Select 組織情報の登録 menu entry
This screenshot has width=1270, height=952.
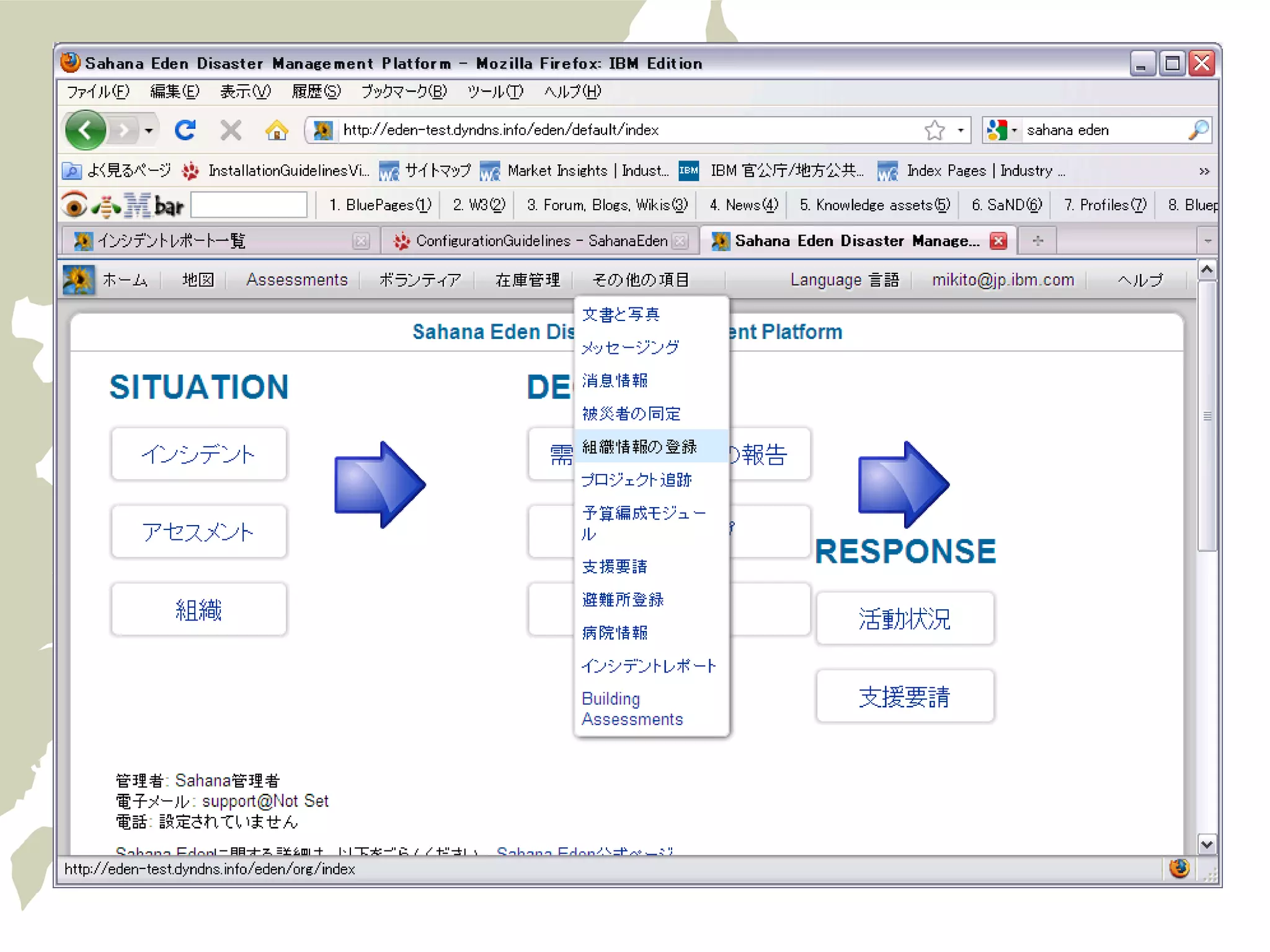[x=639, y=446]
